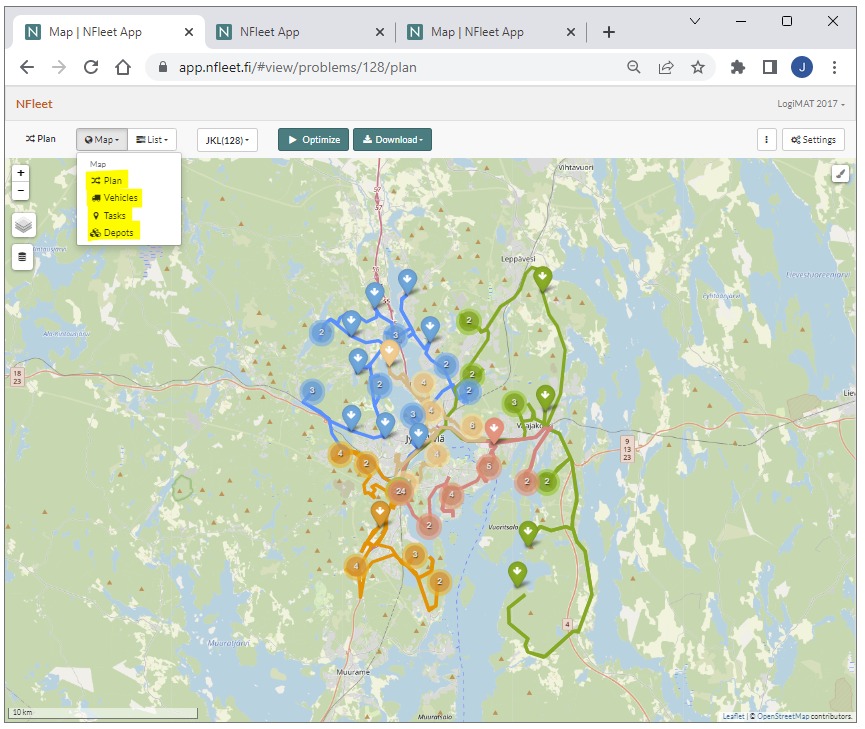Go back to the previous page
865x729 pixels.
coord(27,67)
